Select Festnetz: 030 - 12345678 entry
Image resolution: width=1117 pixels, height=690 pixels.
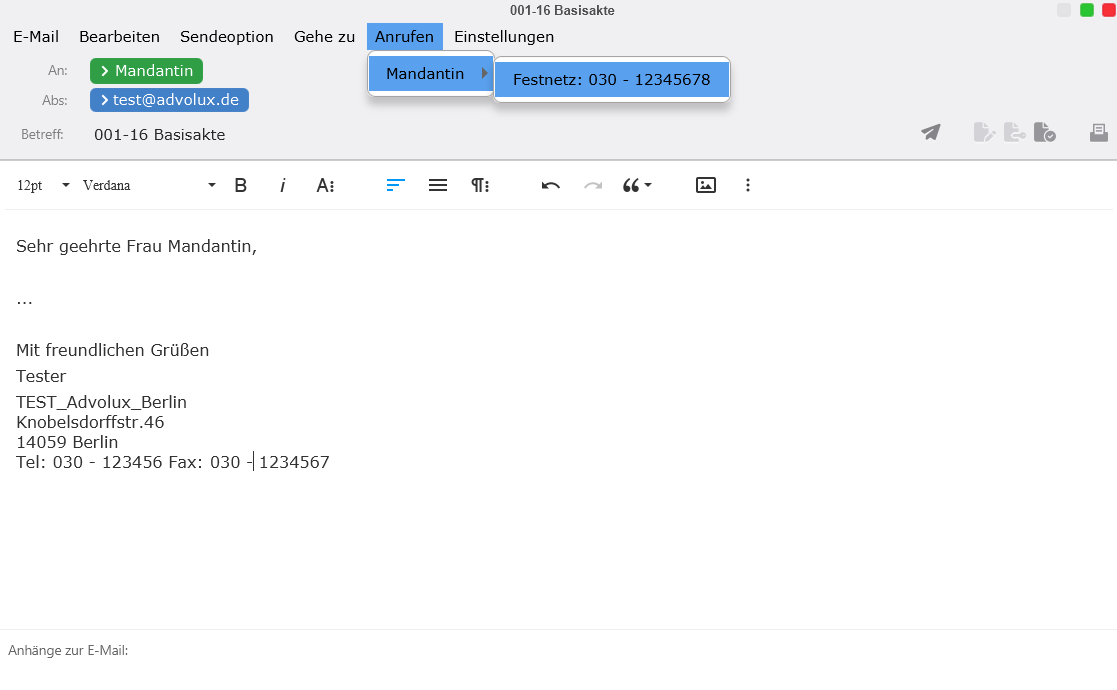(x=611, y=80)
